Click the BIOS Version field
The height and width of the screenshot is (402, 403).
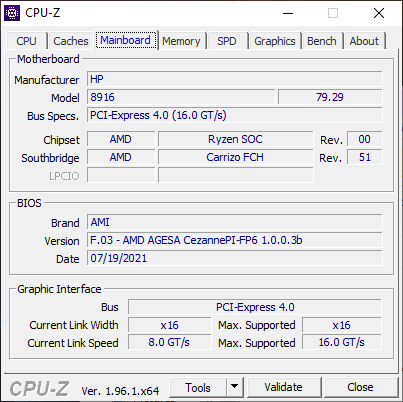pyautogui.click(x=235, y=240)
